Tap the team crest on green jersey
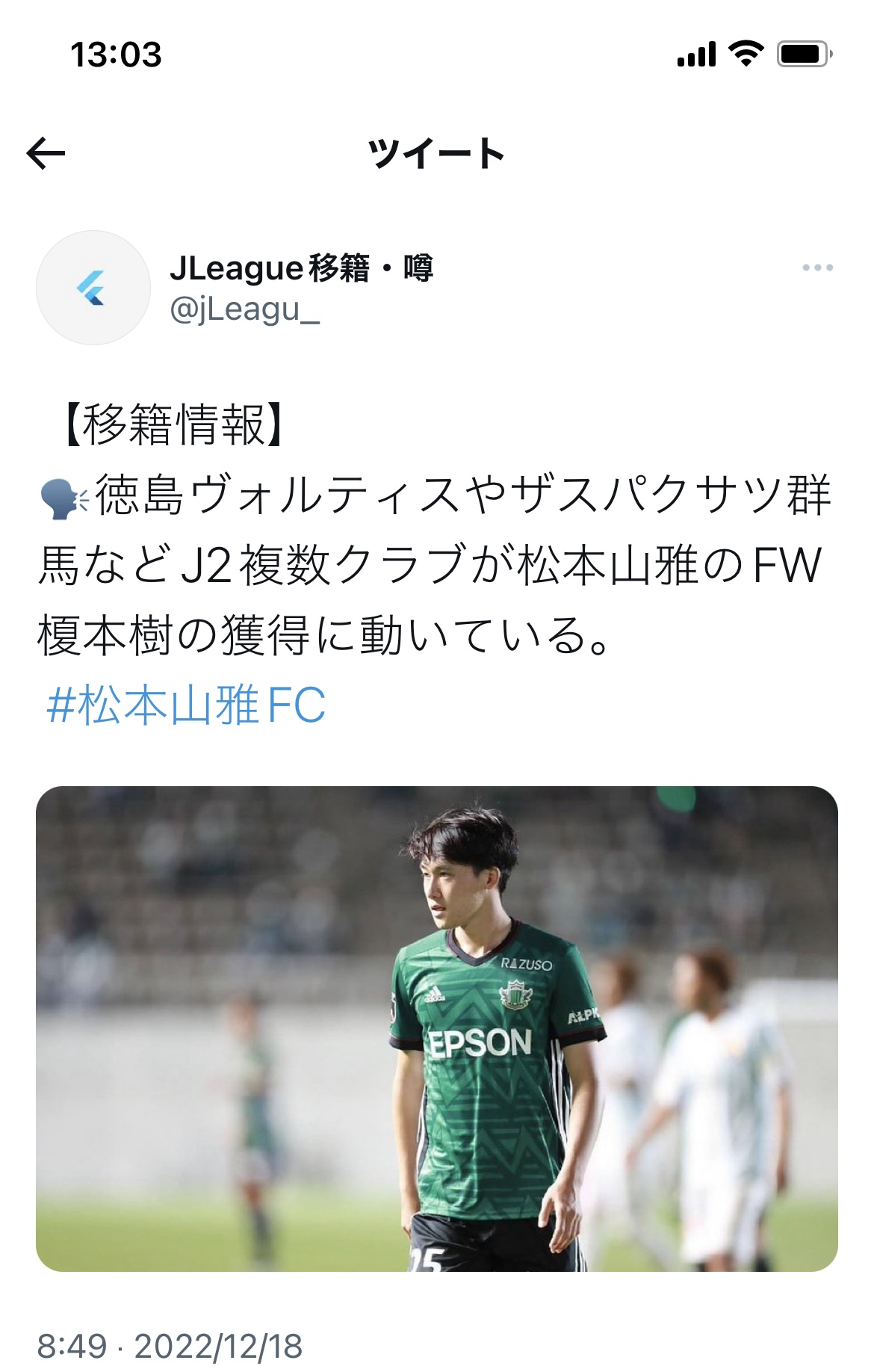Image resolution: width=874 pixels, height=1372 pixels. click(515, 994)
